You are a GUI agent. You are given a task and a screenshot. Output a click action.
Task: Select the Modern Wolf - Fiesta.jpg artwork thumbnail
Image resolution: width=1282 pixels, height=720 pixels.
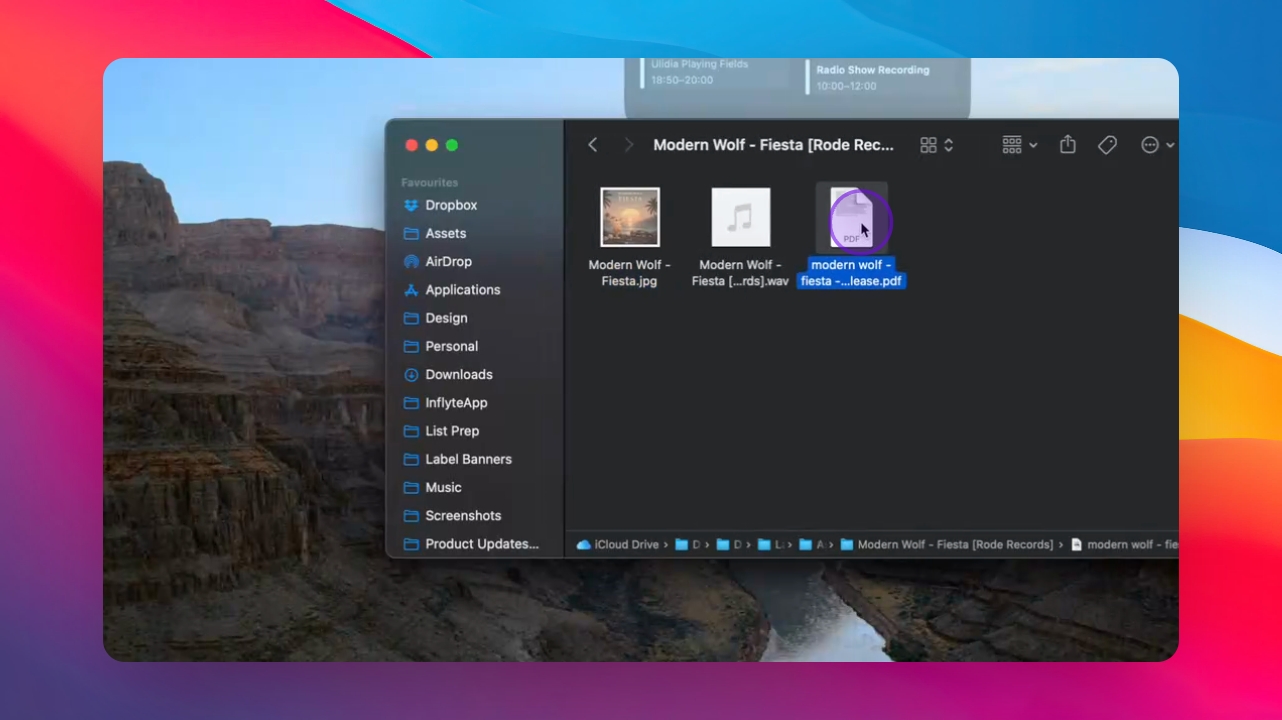(630, 217)
